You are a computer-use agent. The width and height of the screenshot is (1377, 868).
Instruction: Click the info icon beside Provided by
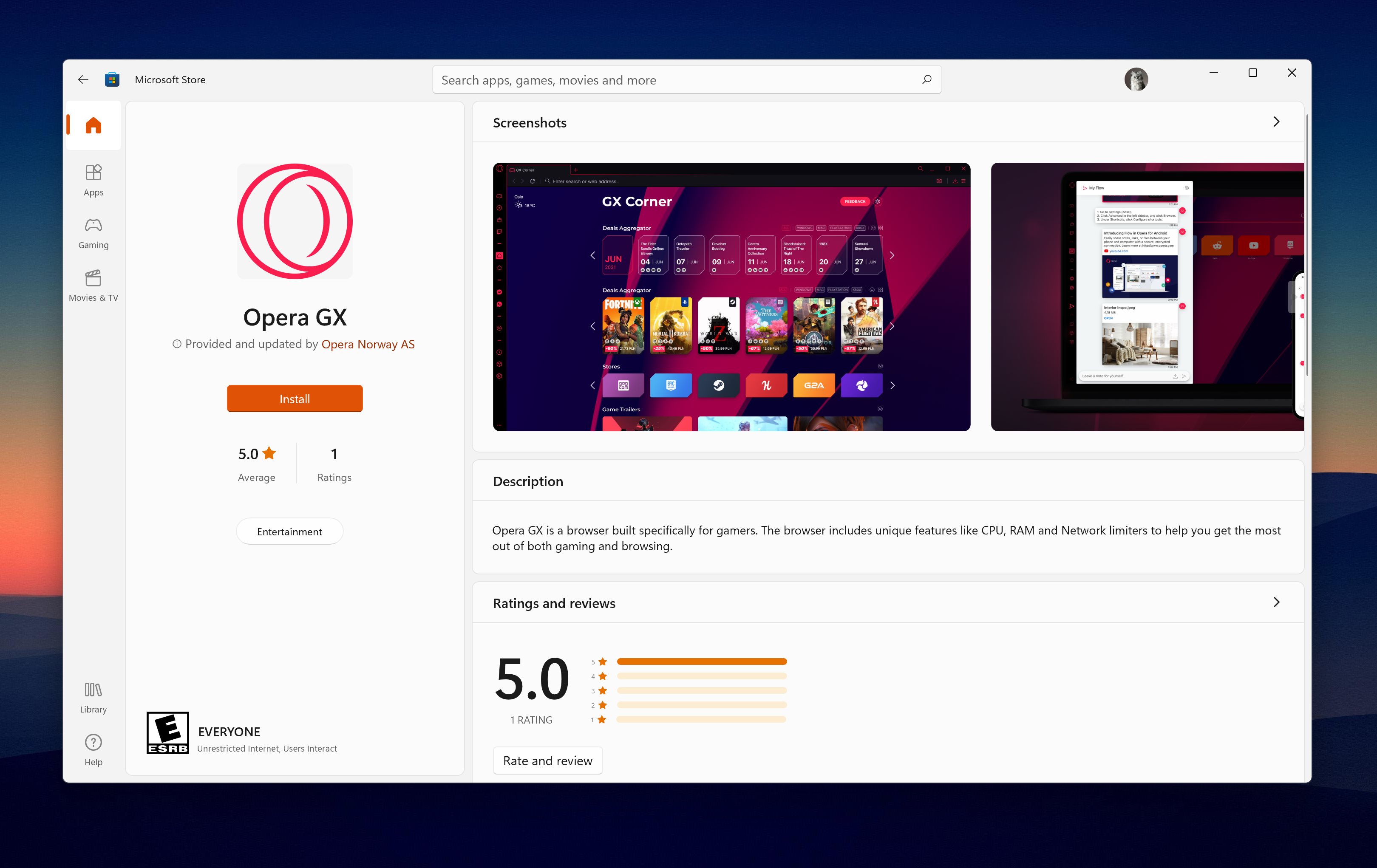click(x=177, y=344)
